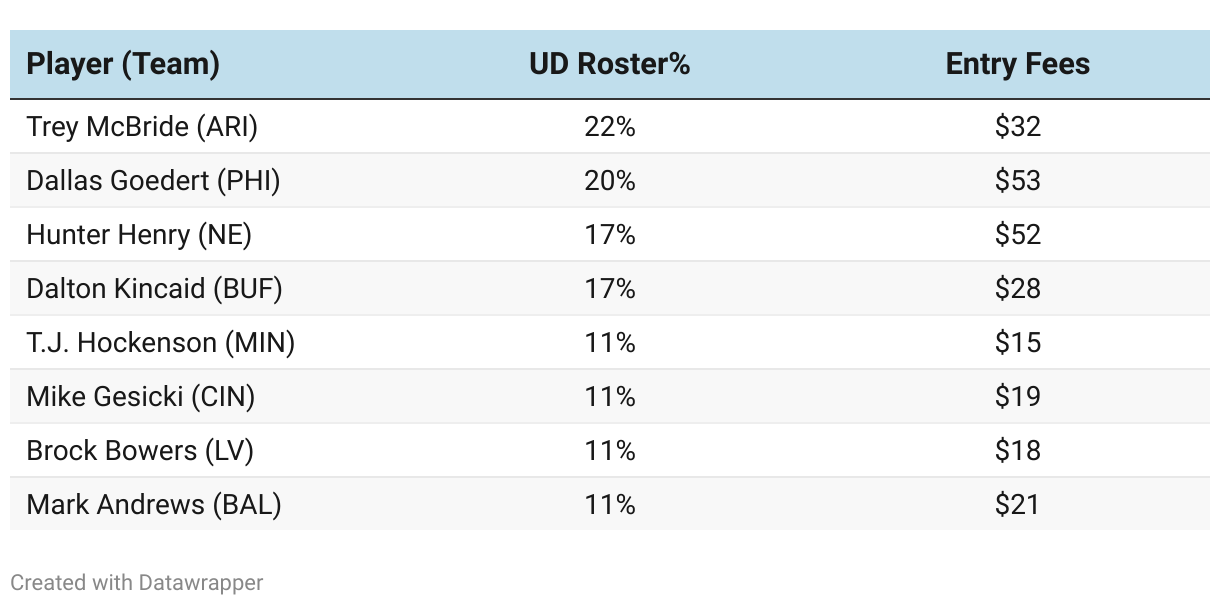Screen dimensions: 1220x606
Task: Select the Brock Bowers (LV) cell
Action: point(140,450)
